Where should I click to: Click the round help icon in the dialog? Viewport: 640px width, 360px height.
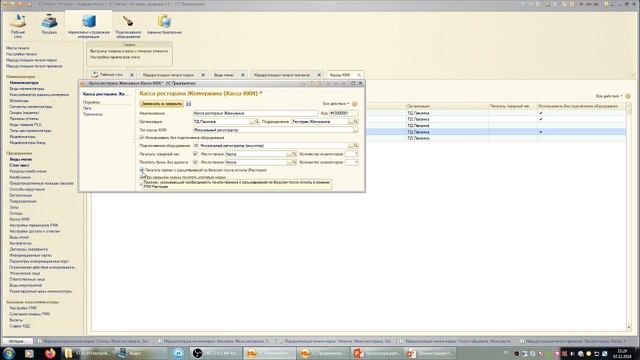coord(355,104)
